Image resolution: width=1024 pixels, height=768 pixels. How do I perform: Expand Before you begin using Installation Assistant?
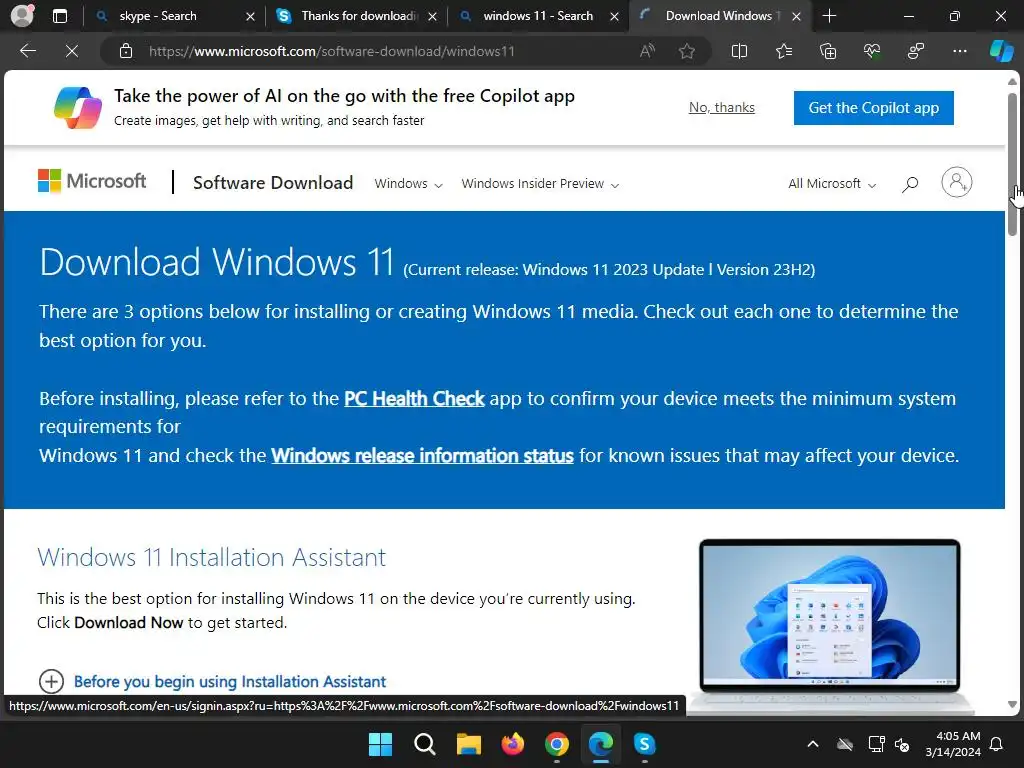212,681
